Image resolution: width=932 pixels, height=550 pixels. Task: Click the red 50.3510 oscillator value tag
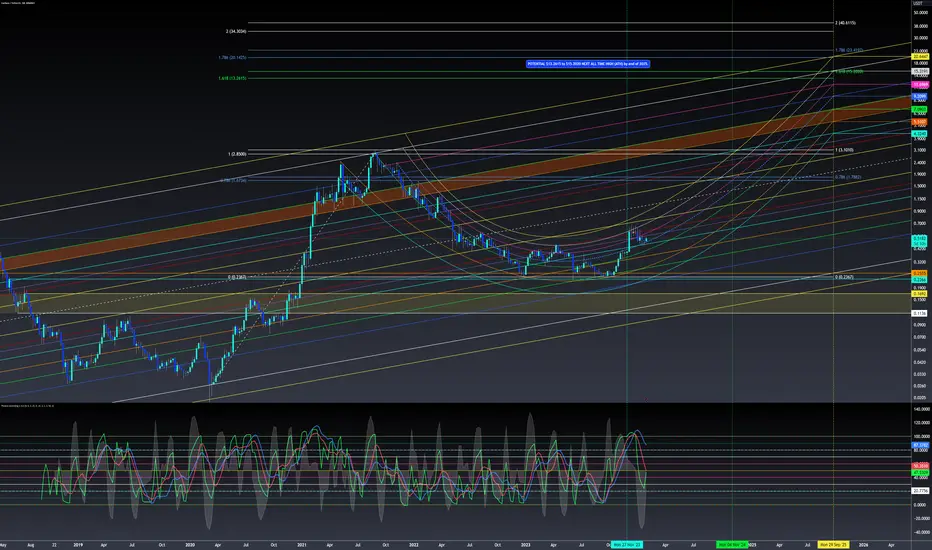[x=920, y=466]
